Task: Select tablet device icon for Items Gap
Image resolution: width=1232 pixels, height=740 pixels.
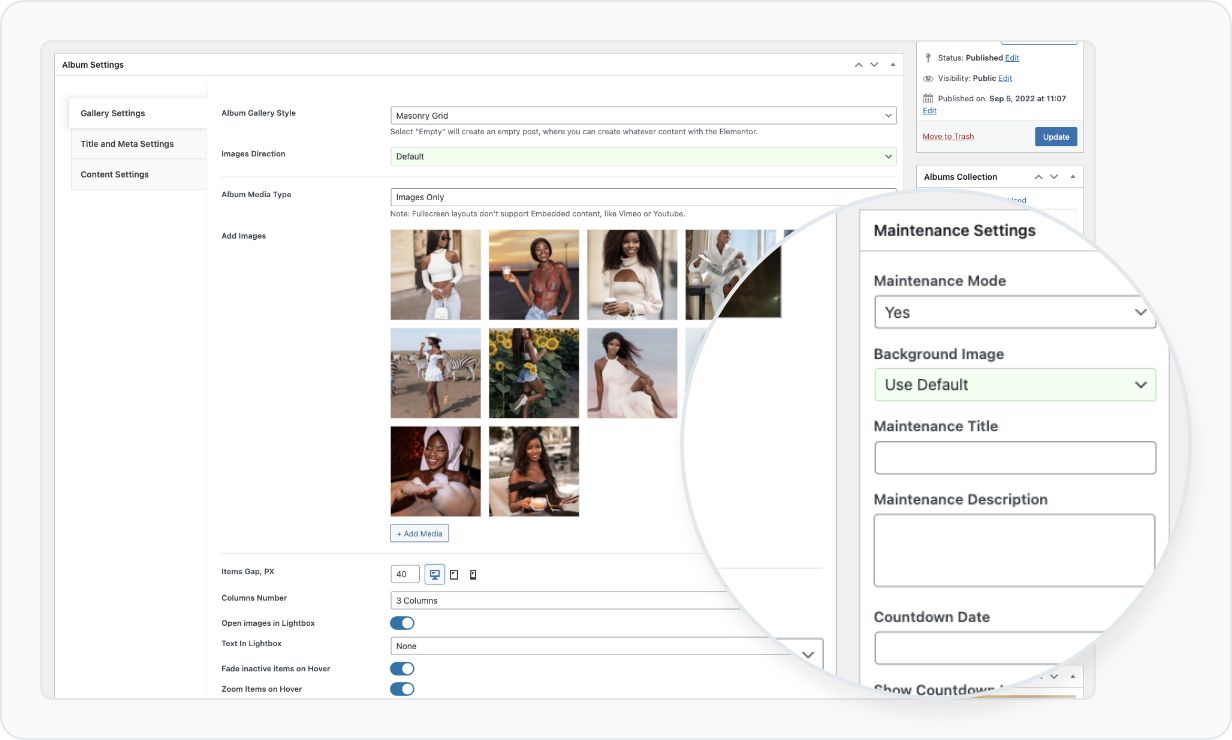Action: pos(454,574)
